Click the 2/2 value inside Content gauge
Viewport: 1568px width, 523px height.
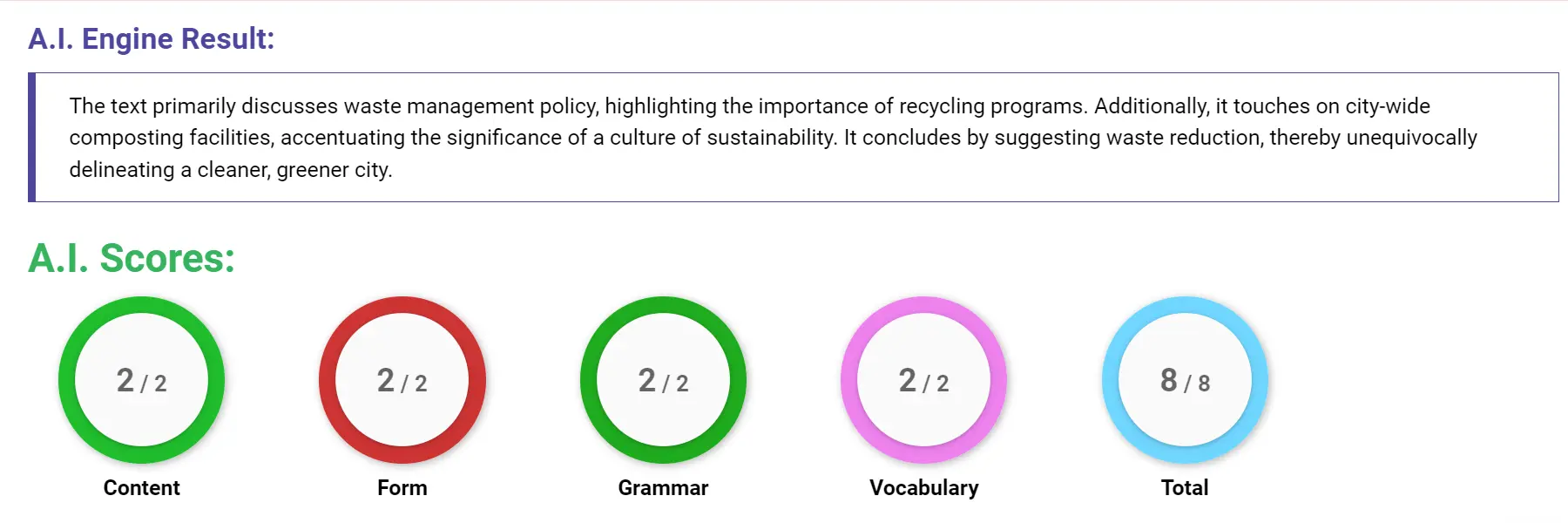click(x=141, y=381)
